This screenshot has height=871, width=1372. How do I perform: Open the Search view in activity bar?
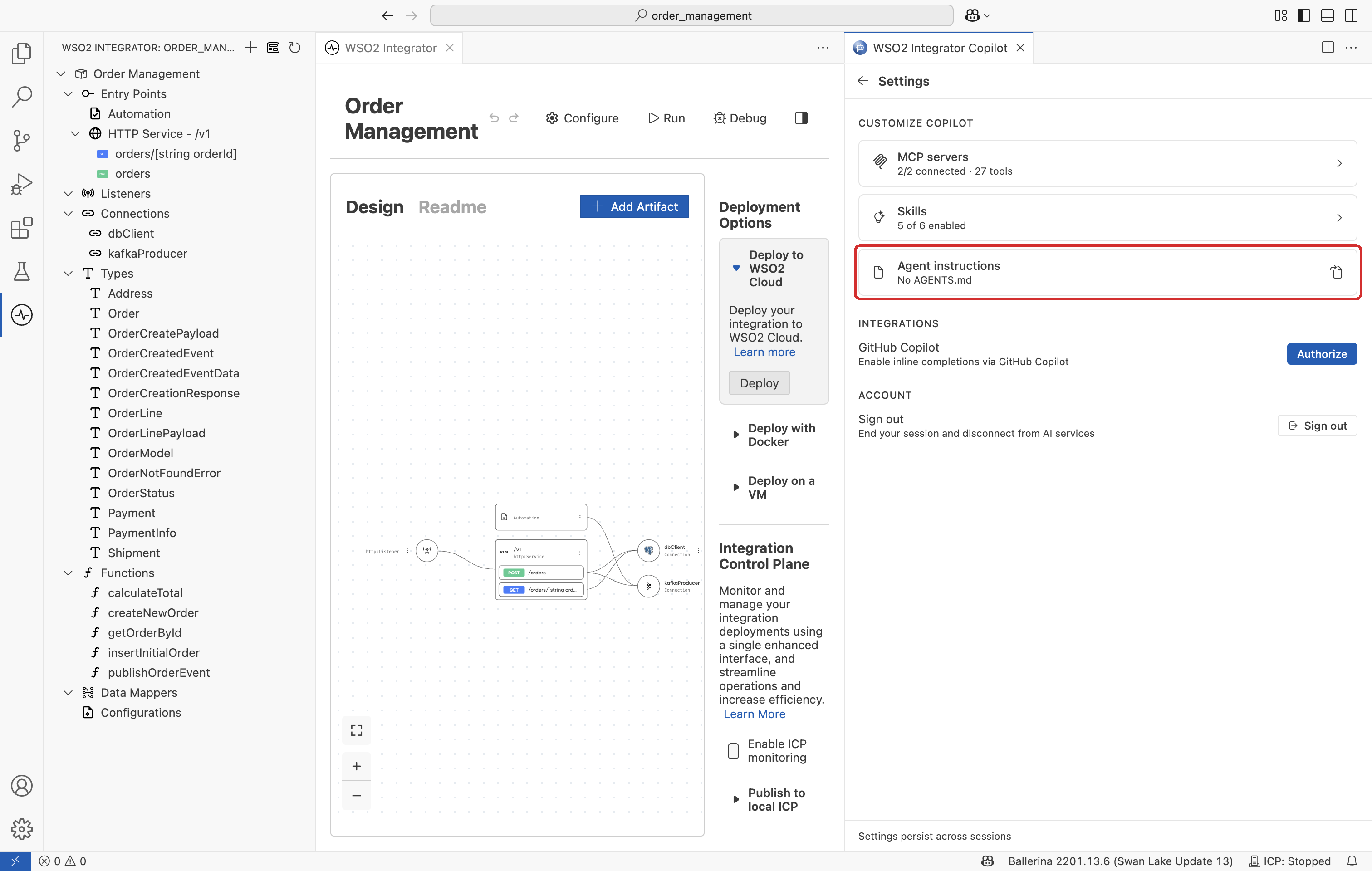pyautogui.click(x=22, y=97)
